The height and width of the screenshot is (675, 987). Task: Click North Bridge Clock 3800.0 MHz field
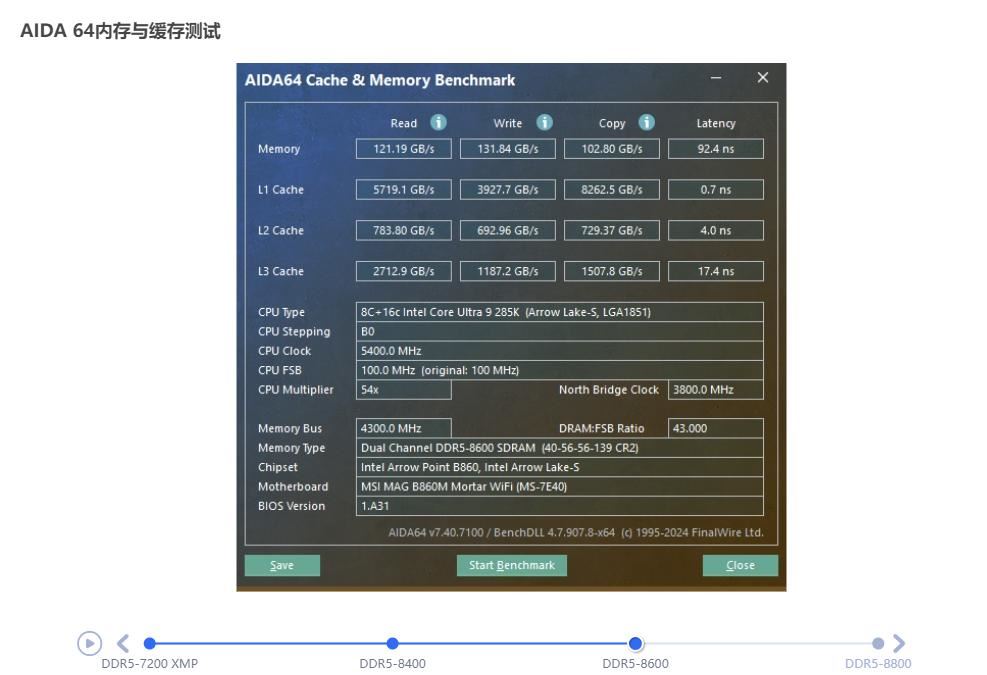click(716, 390)
